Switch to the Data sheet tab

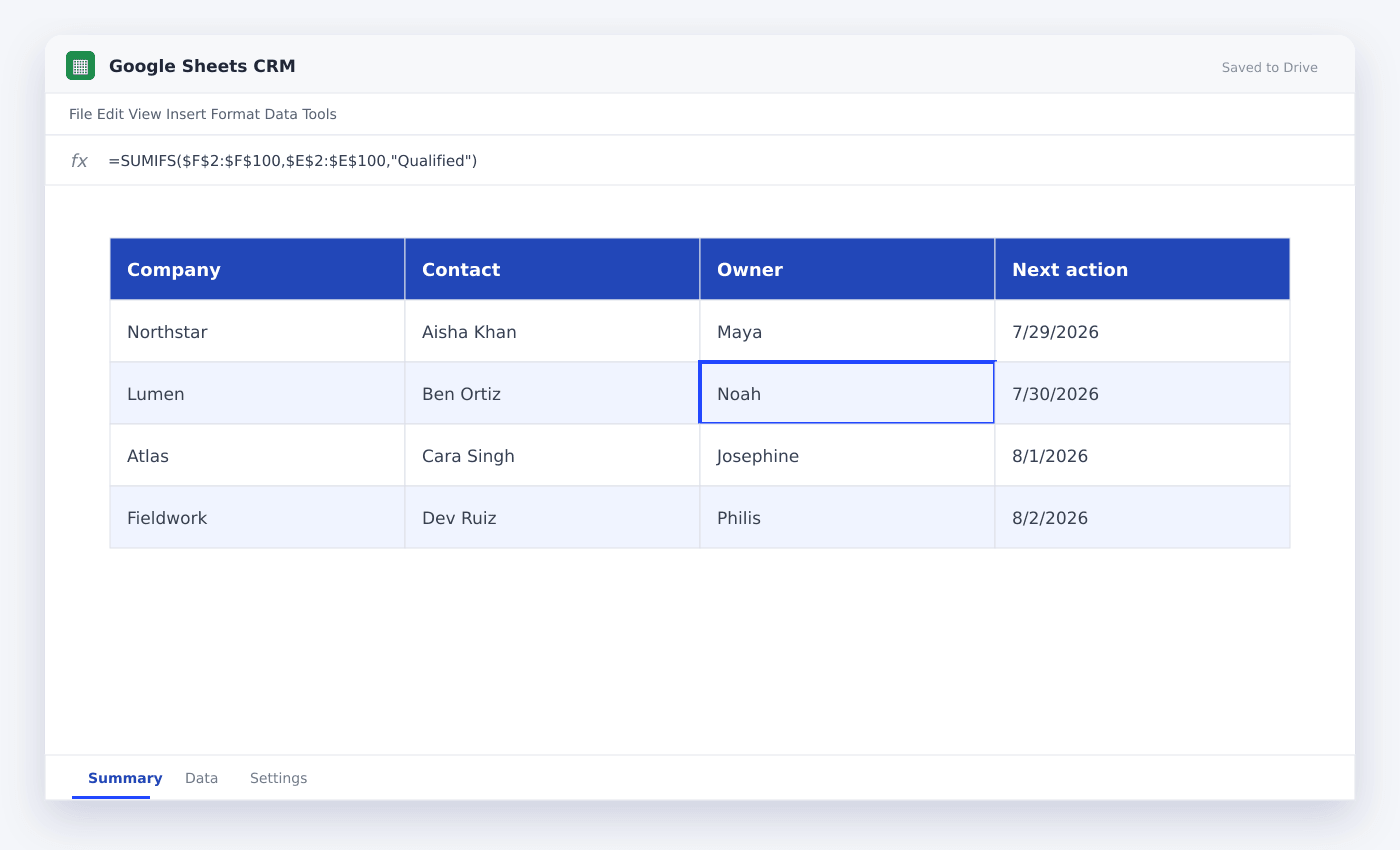[201, 778]
